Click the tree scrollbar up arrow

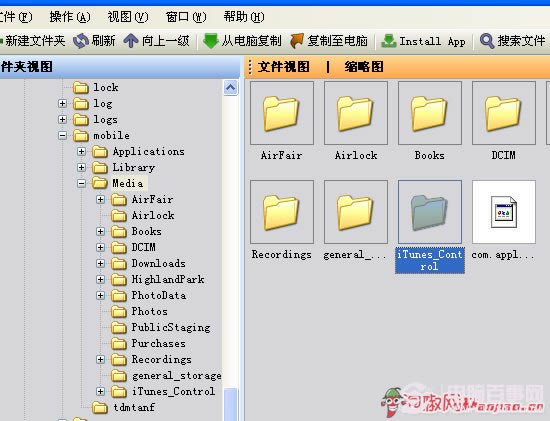230,88
